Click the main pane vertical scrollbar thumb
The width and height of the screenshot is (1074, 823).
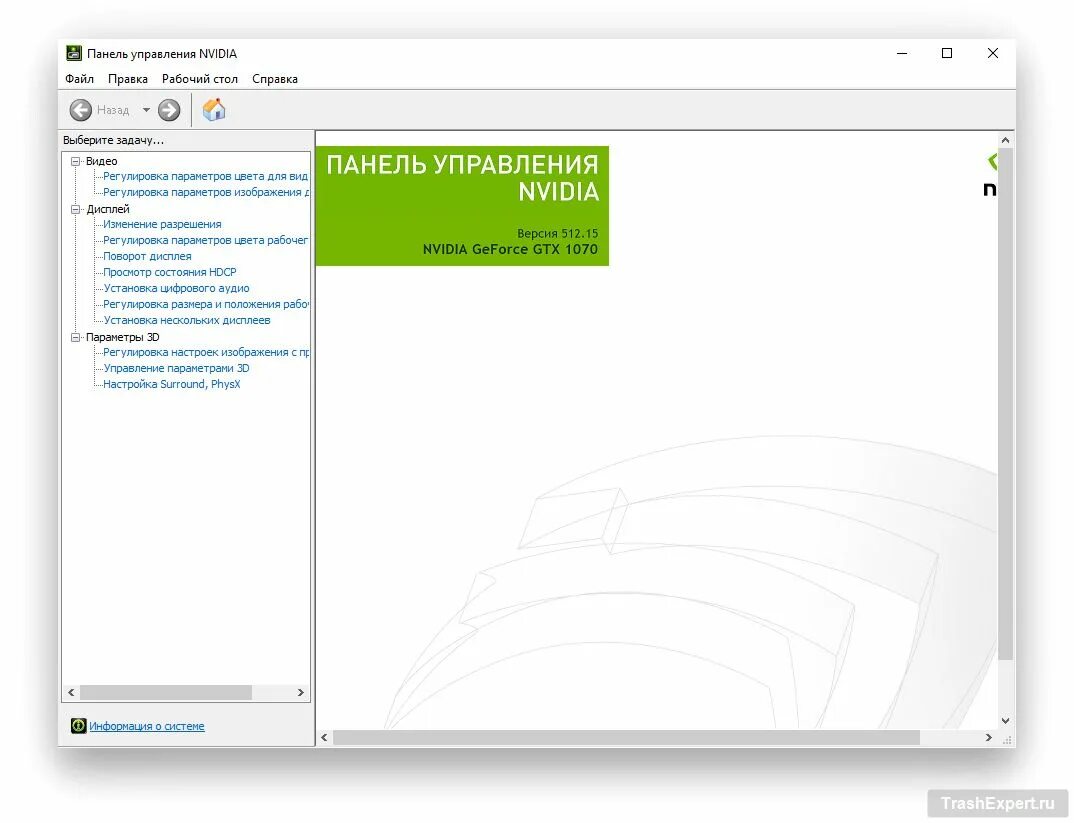pos(1005,405)
